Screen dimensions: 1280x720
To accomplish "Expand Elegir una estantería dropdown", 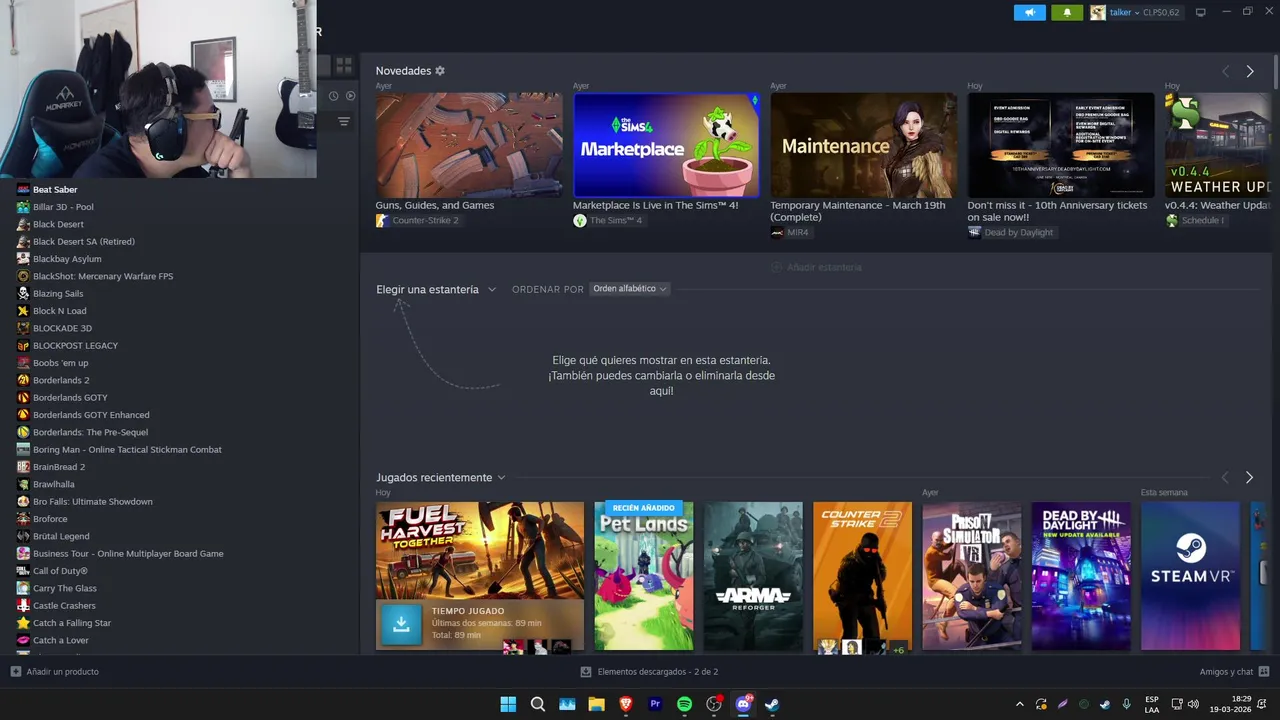I will click(x=436, y=289).
